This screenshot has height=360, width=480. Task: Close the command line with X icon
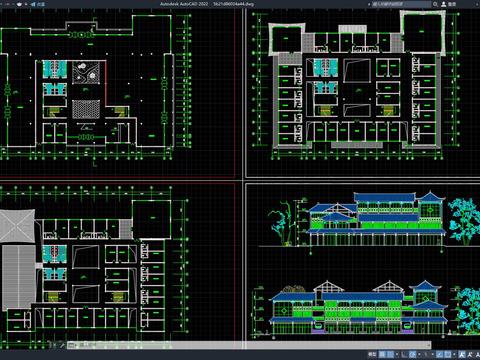55,345
